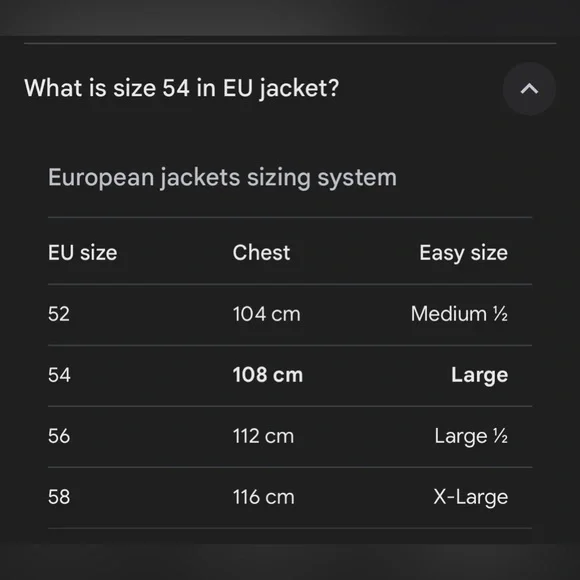580x580 pixels.
Task: Click the divider line above the question
Action: 290,44
